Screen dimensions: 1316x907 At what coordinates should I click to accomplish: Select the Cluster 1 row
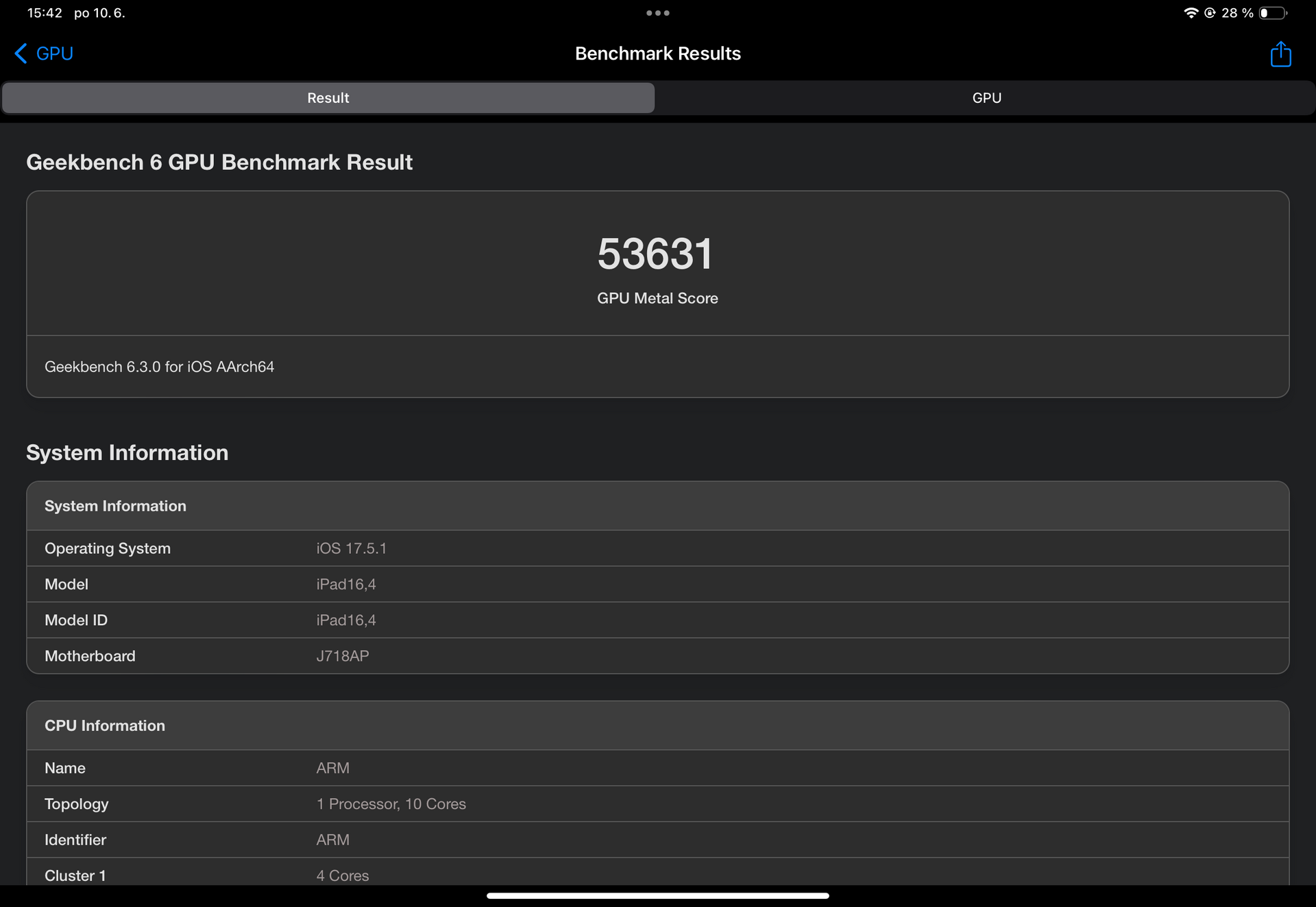[x=657, y=875]
